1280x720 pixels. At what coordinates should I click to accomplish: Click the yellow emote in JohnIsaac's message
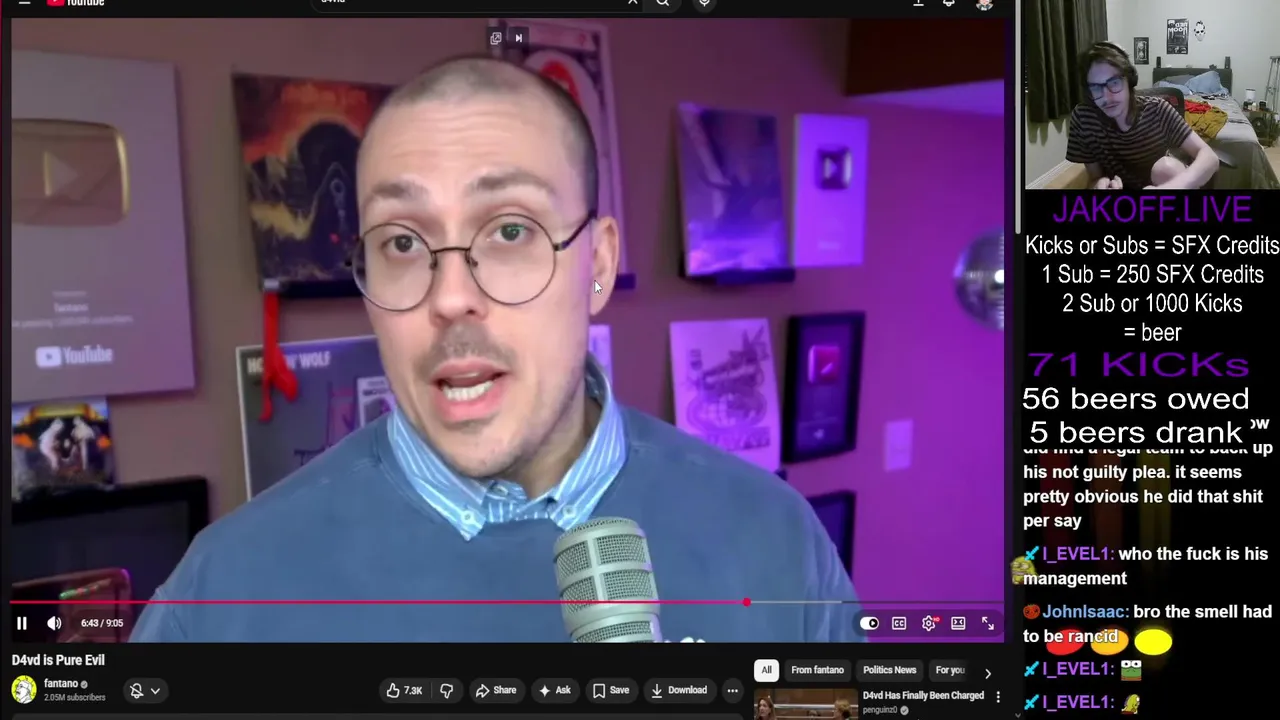[1153, 641]
